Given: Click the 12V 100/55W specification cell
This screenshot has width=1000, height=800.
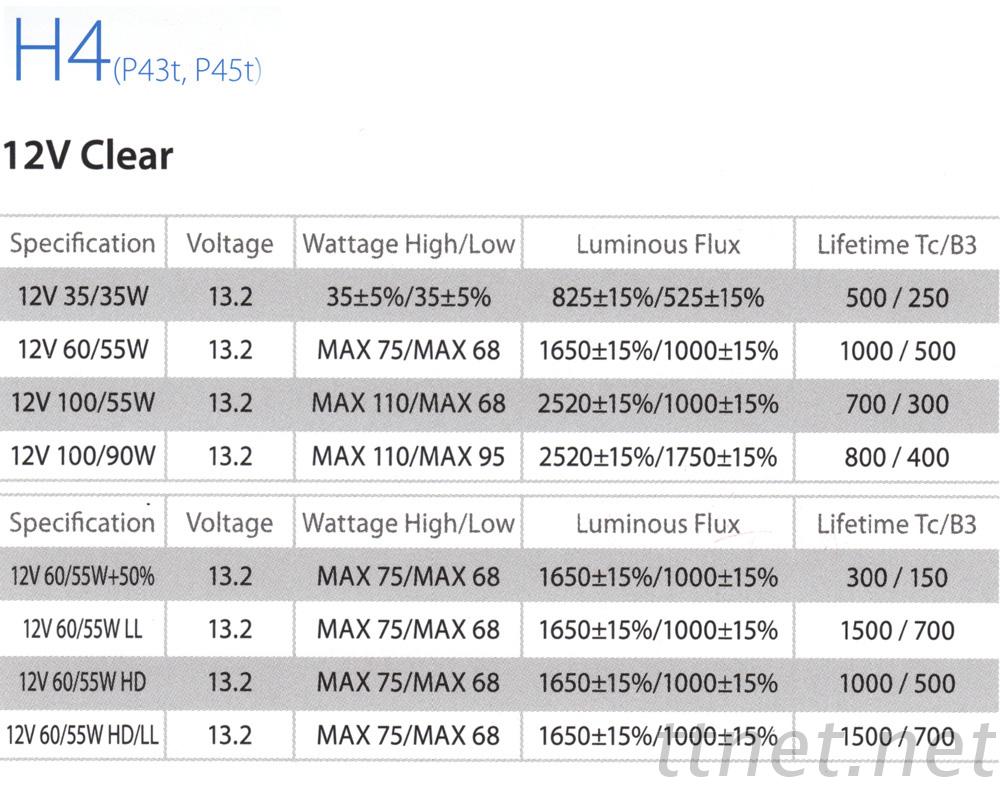Looking at the screenshot, I should [x=83, y=403].
